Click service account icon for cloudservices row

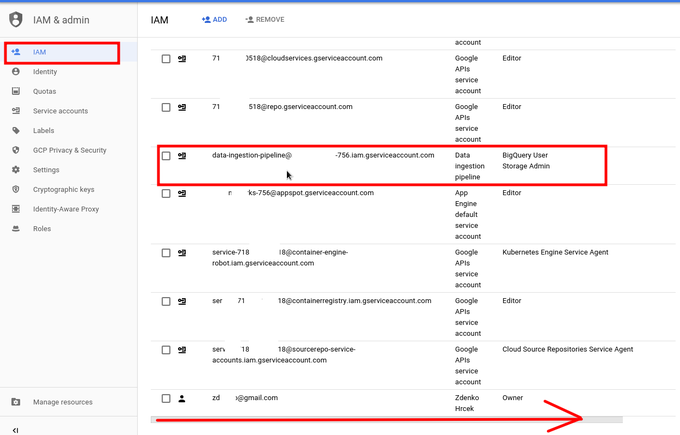pos(182,59)
